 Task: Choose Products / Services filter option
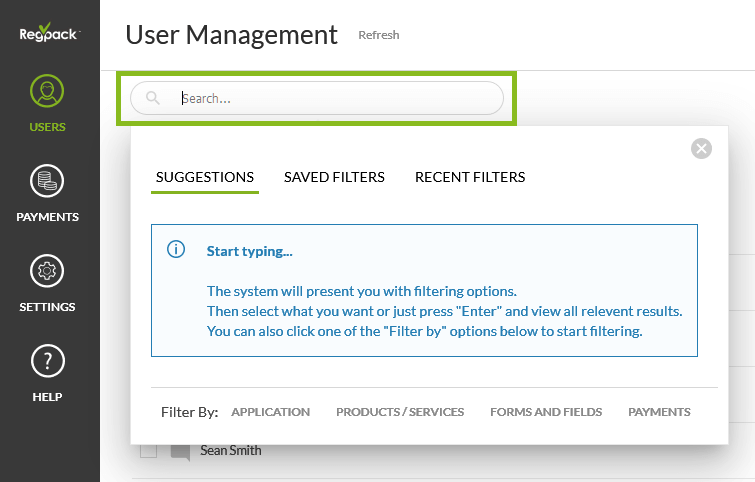(x=400, y=412)
